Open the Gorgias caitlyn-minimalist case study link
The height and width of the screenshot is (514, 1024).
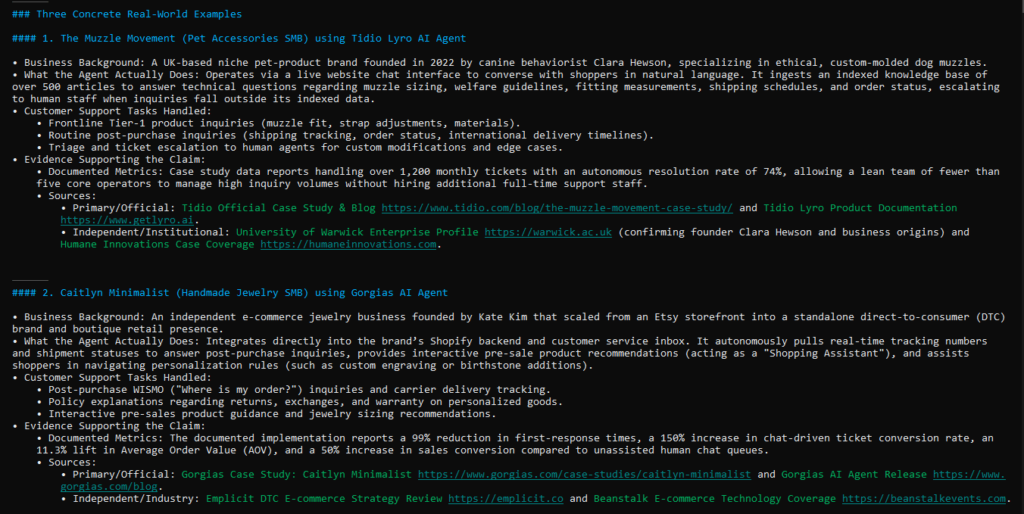pos(584,474)
